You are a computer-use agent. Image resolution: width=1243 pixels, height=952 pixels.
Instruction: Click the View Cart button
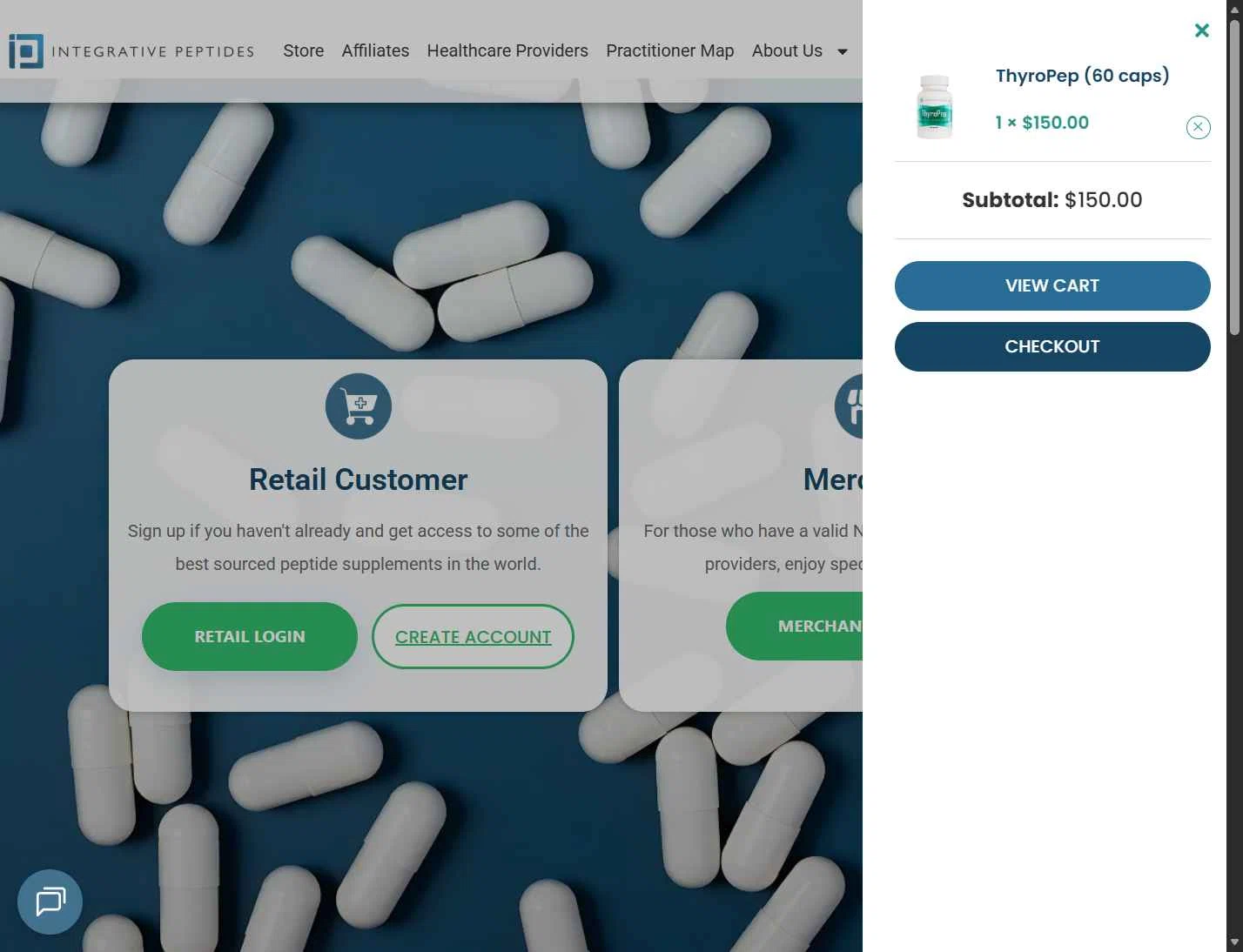tap(1052, 285)
